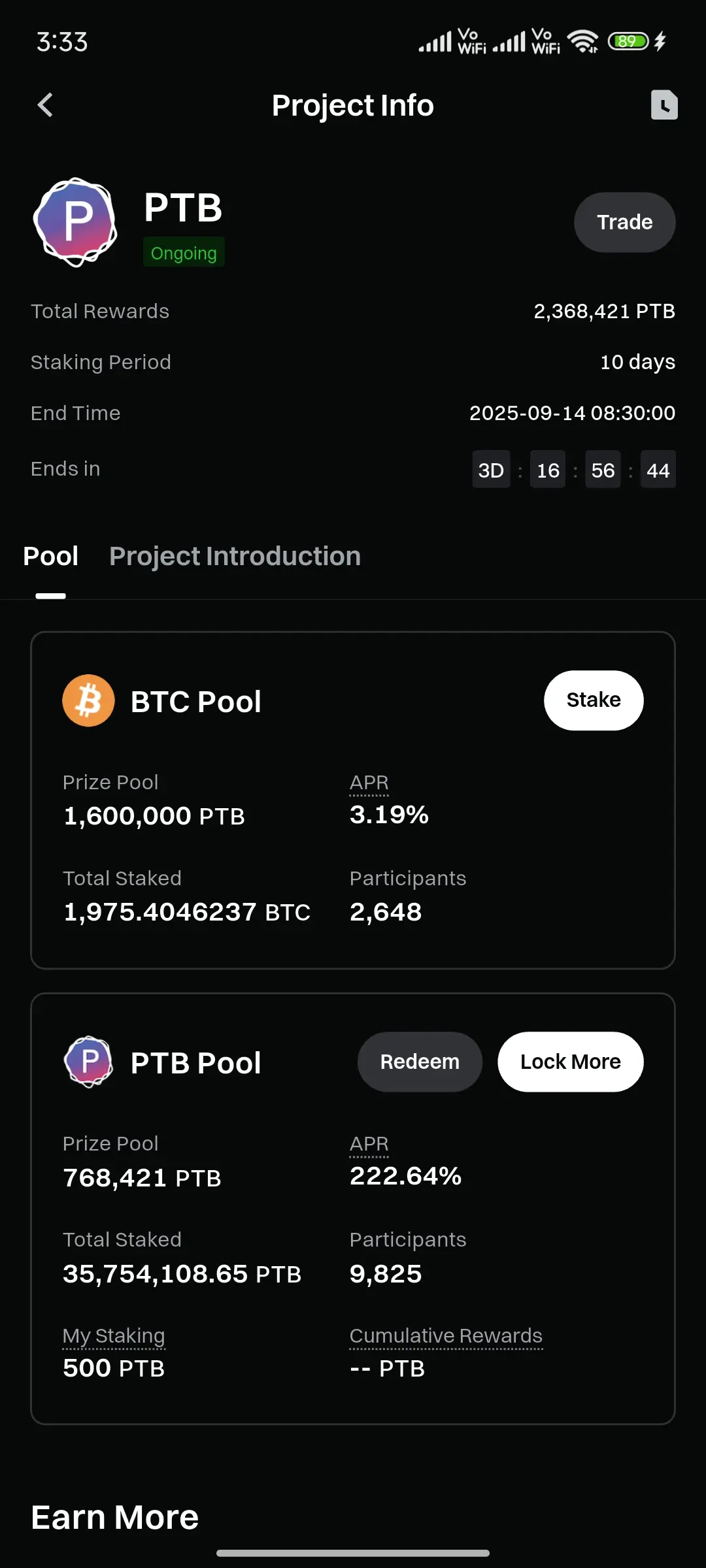Tap the My Staking underlined label
The height and width of the screenshot is (1568, 706).
click(114, 1336)
